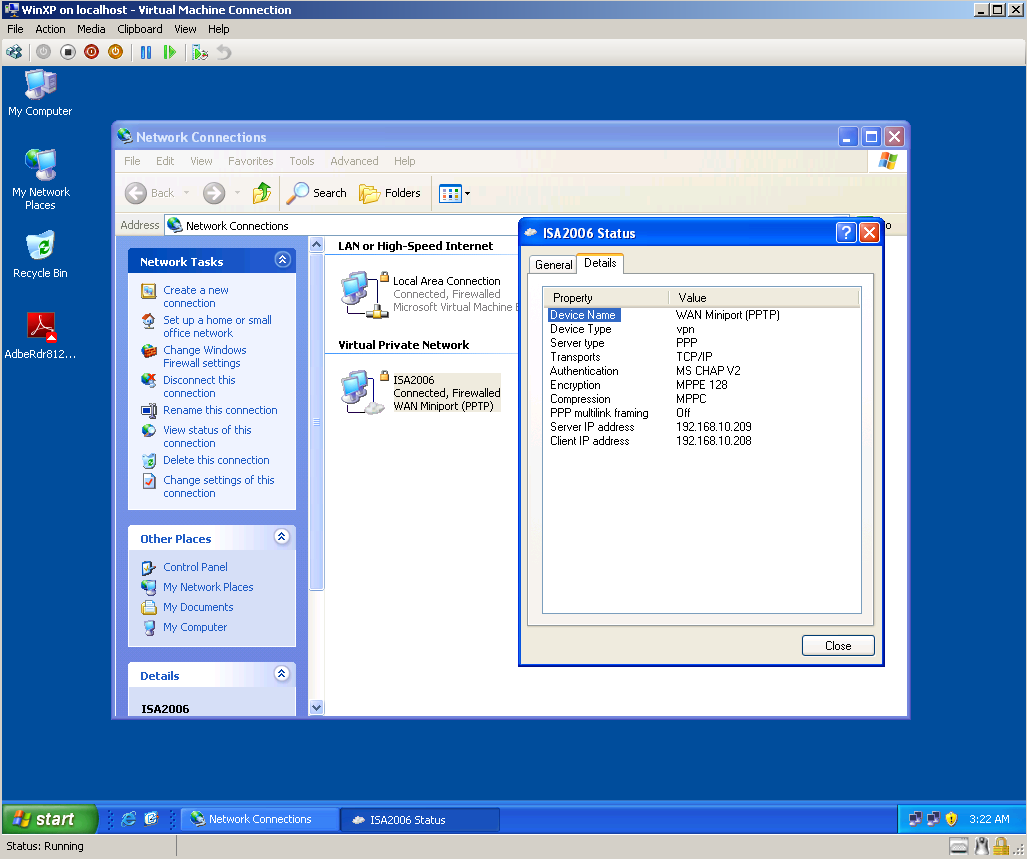Click Change Windows Firewall settings link
Screen dimensions: 1027x859
point(204,357)
